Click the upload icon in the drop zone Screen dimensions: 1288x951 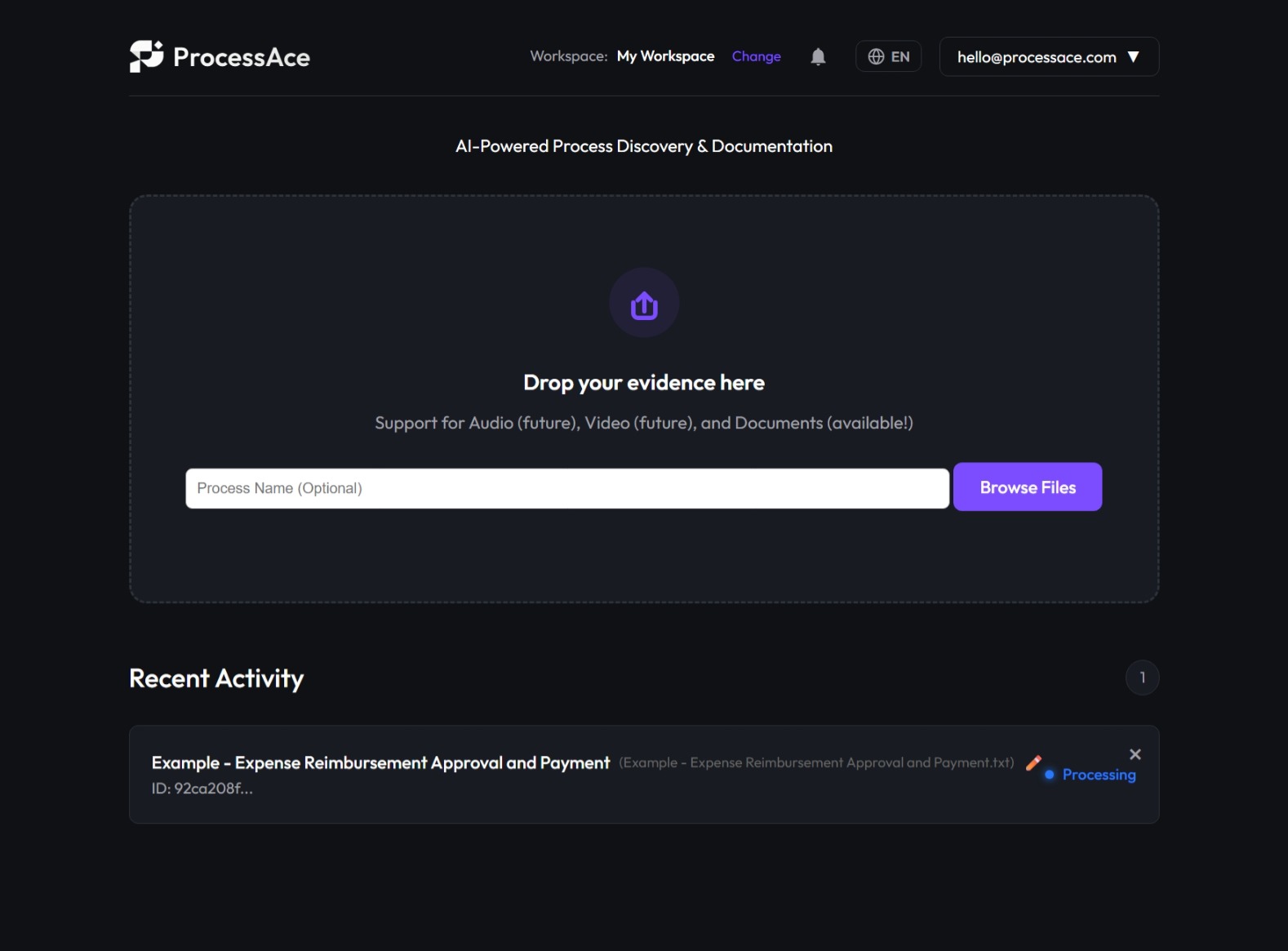(x=644, y=303)
